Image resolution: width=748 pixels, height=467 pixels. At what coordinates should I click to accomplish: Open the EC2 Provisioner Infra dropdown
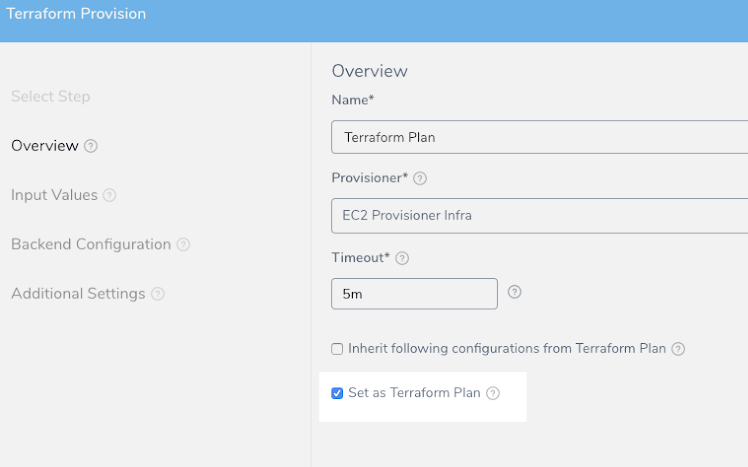coord(540,216)
